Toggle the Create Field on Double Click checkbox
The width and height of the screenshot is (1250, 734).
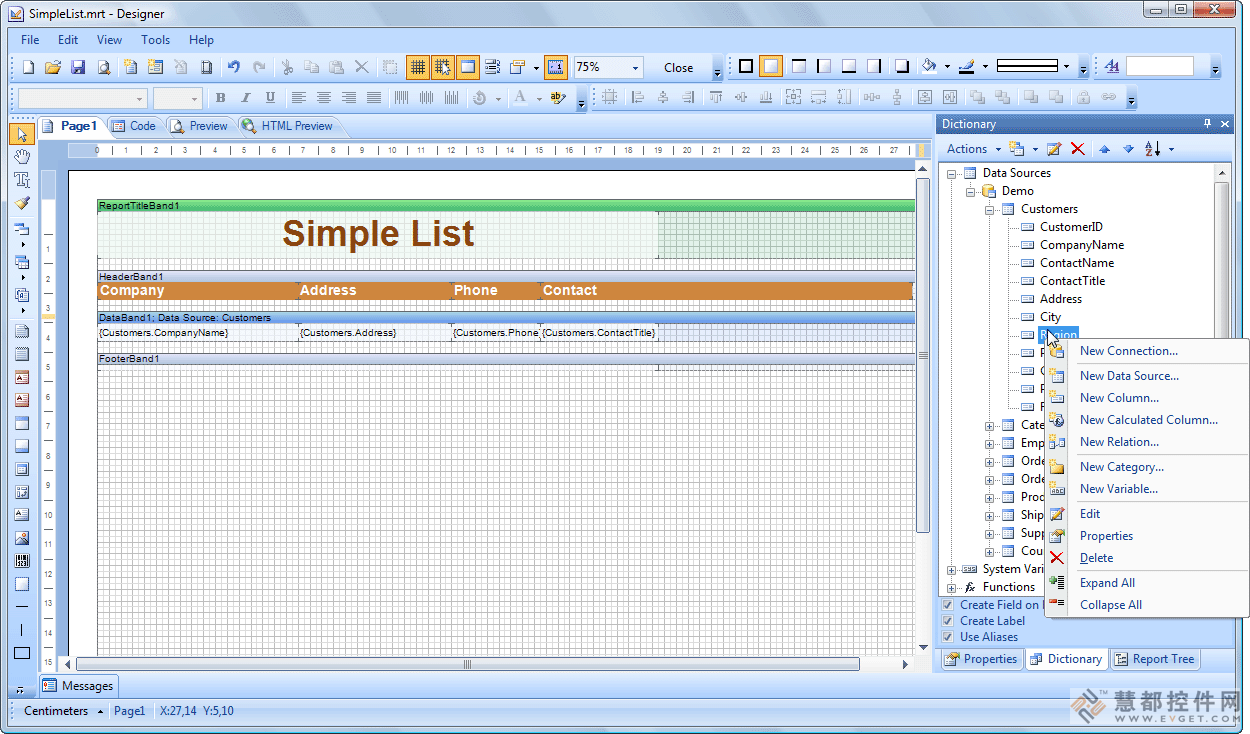948,605
